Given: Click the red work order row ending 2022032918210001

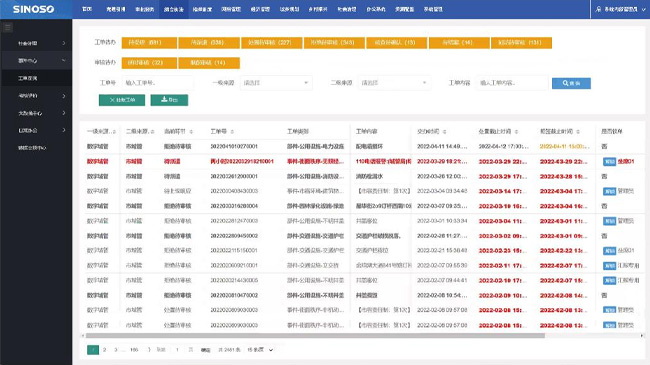Looking at the screenshot, I should click(x=242, y=161).
